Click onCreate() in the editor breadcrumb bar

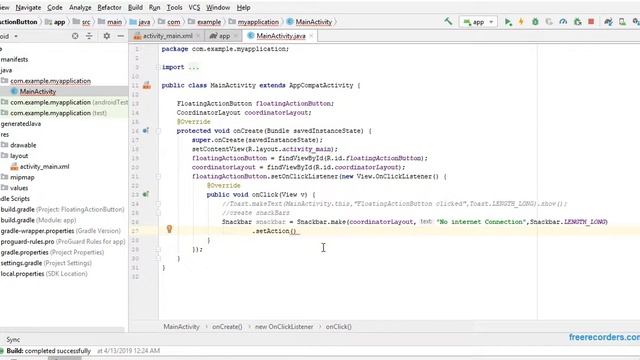click(x=227, y=327)
